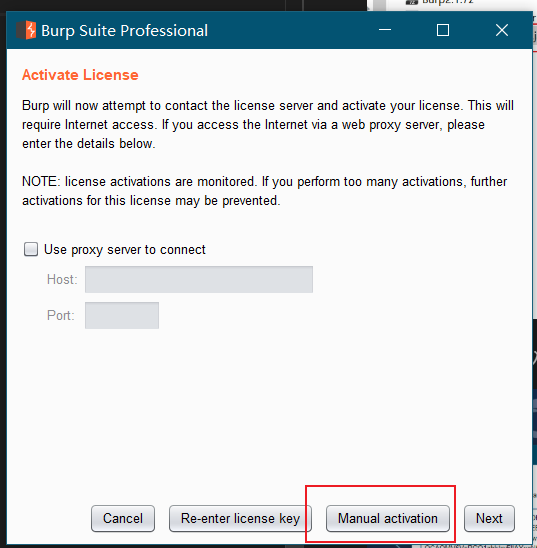Image resolution: width=537 pixels, height=548 pixels.
Task: Select the Burp2.1.72 item in background window
Action: click(x=447, y=2)
